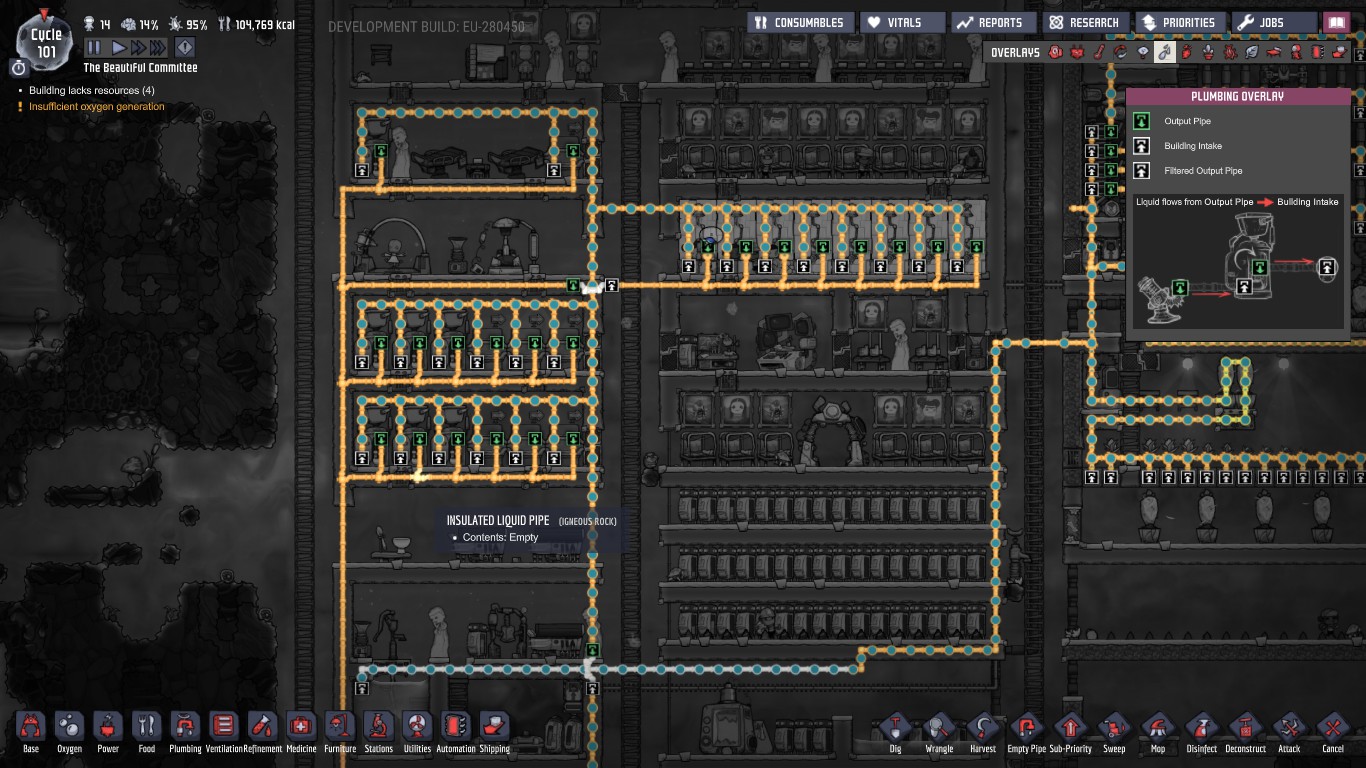Toggle the oxygen overlay icon
Viewport: 1366px width, 768px height.
[1056, 52]
